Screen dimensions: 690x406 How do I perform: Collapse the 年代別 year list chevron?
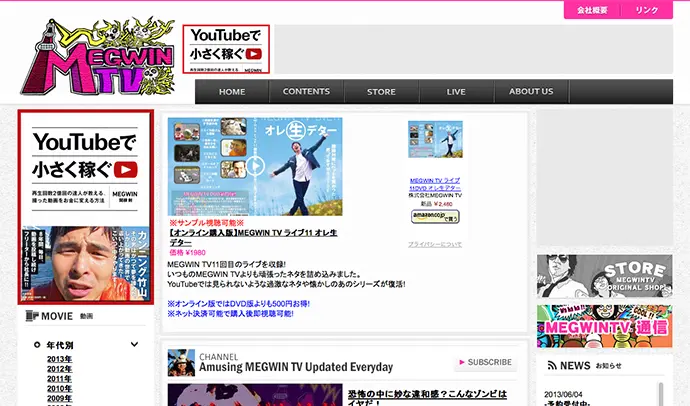[135, 345]
